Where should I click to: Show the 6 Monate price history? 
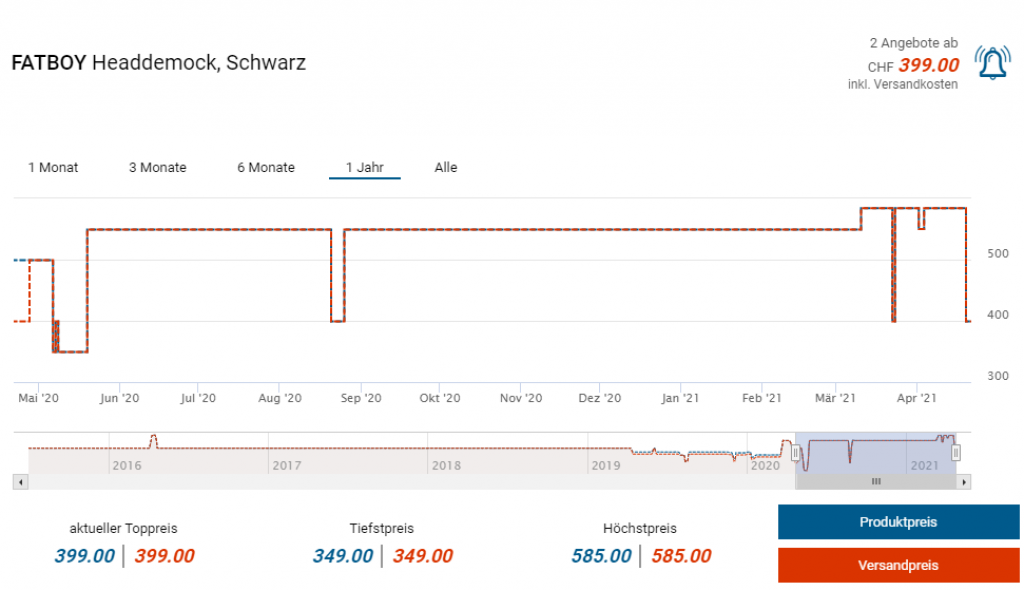coord(266,167)
